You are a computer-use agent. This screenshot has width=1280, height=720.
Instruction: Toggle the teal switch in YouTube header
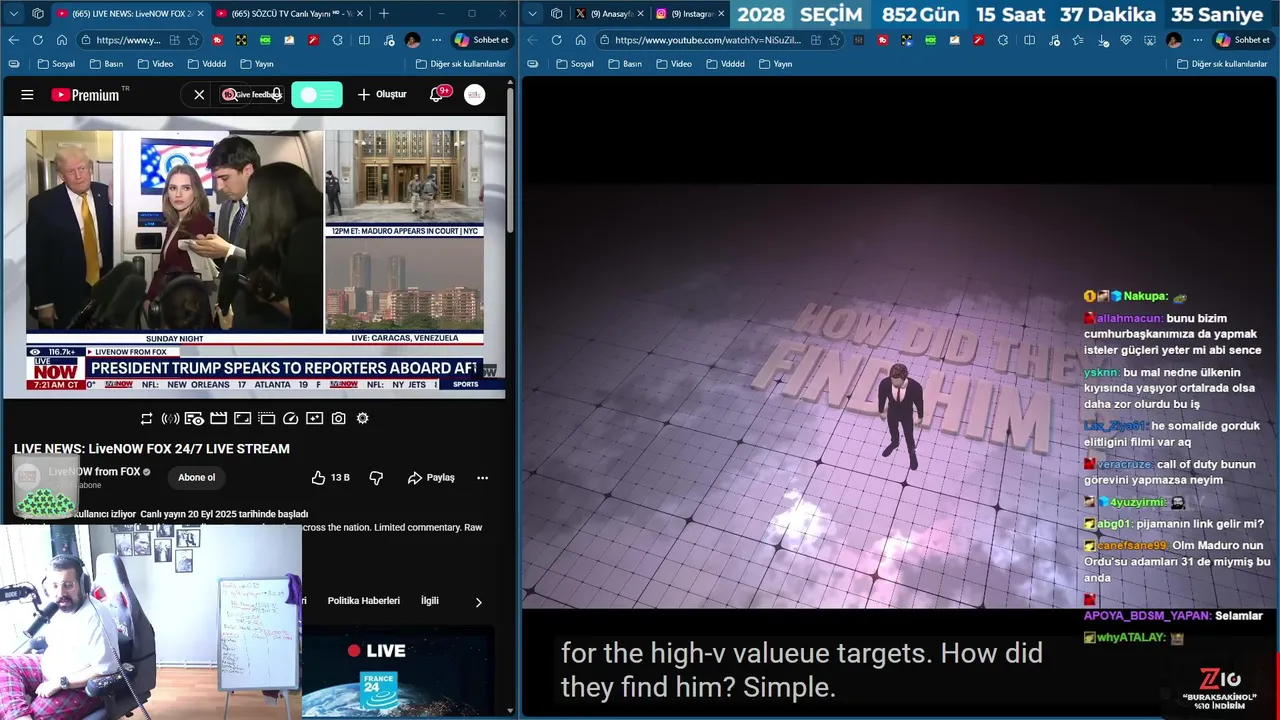coord(317,95)
